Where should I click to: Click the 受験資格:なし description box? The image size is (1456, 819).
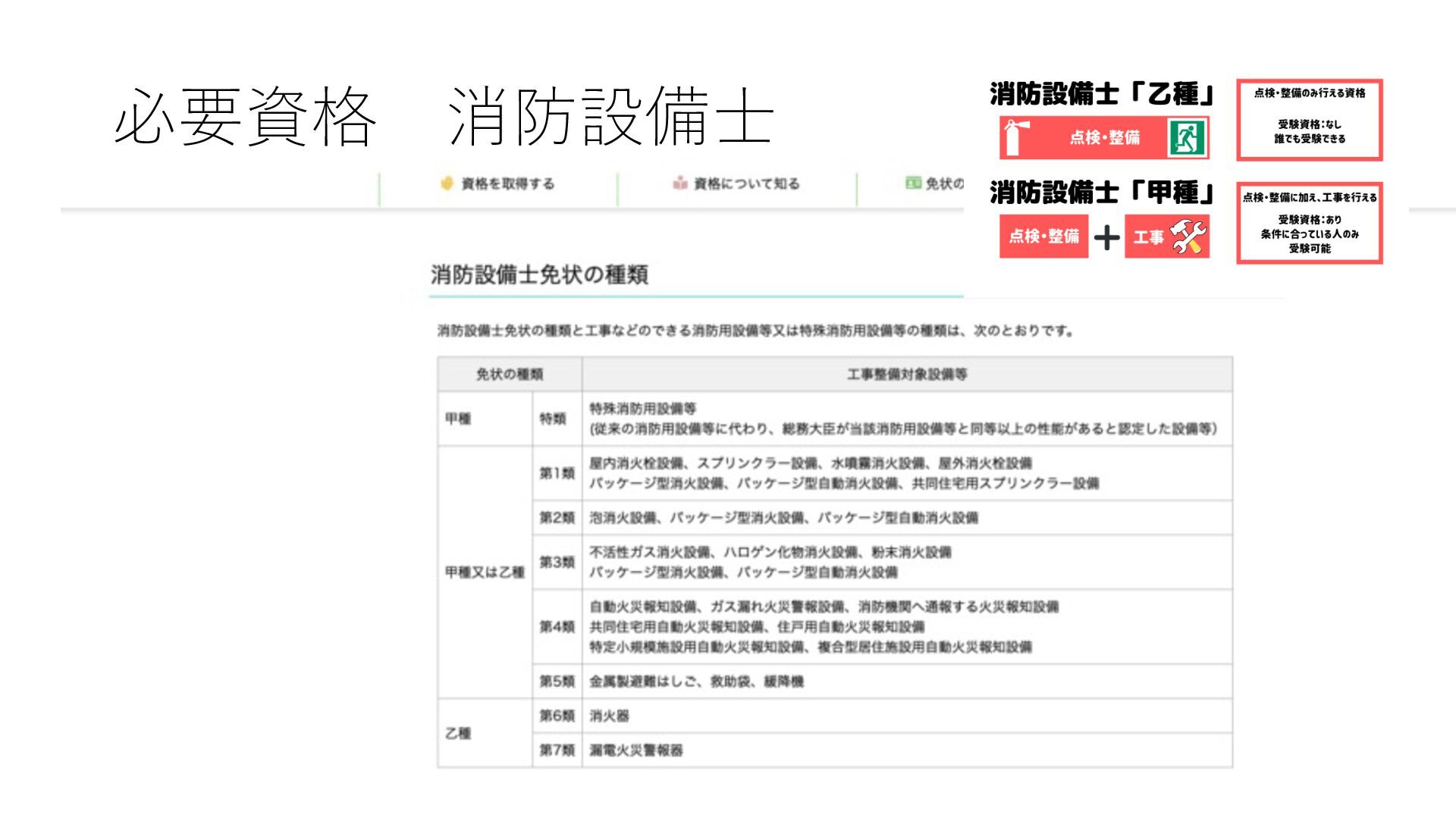point(1310,120)
